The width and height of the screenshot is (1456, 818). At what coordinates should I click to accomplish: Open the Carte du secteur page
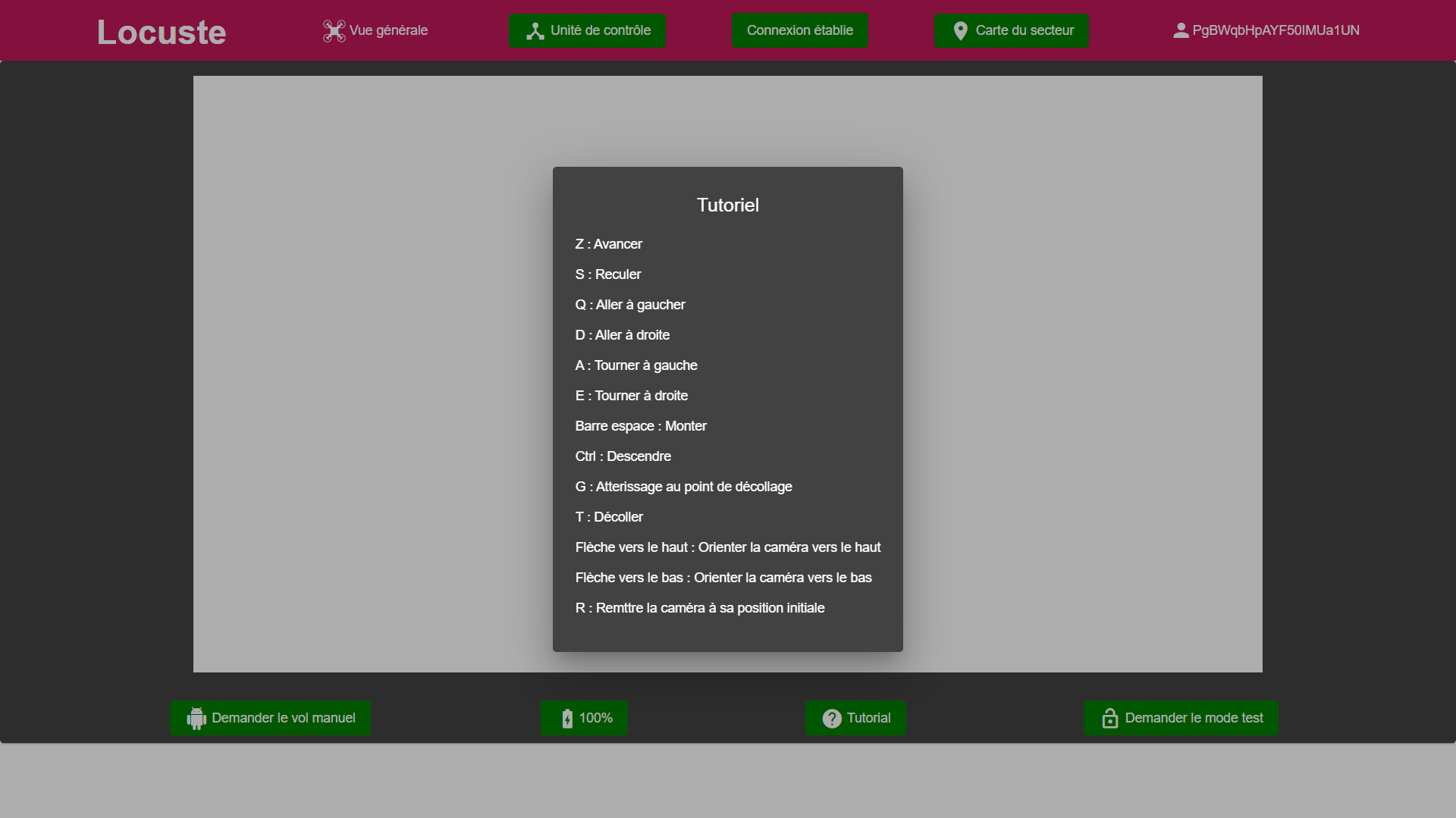coord(1012,31)
